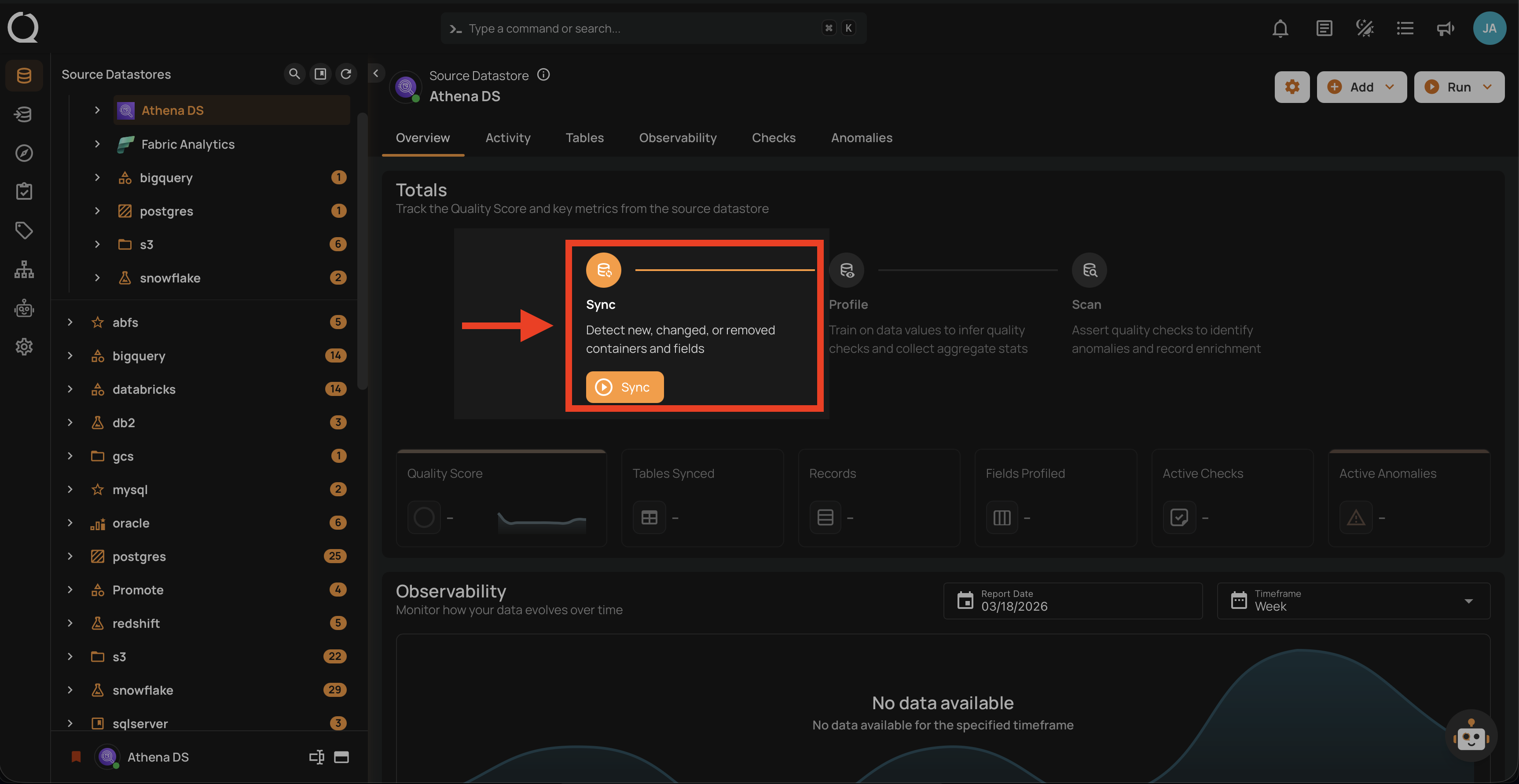Open the Explore compass icon in sidebar

(x=24, y=153)
